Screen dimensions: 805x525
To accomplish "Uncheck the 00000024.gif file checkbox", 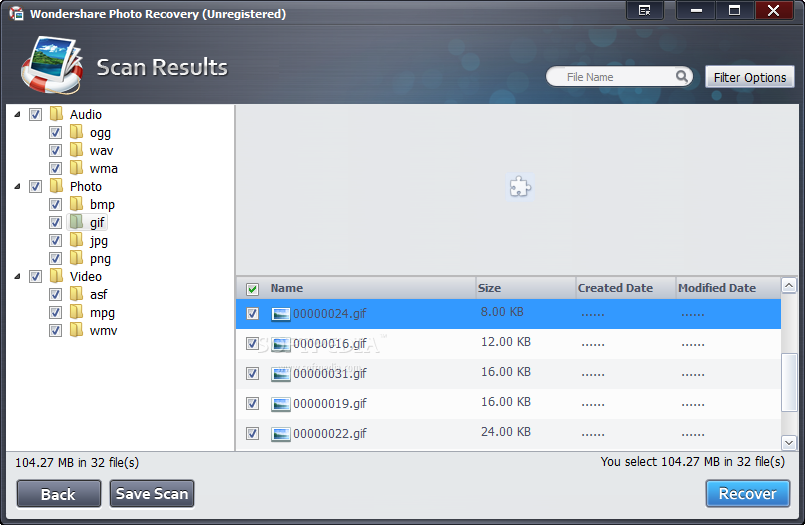I will pyautogui.click(x=252, y=313).
